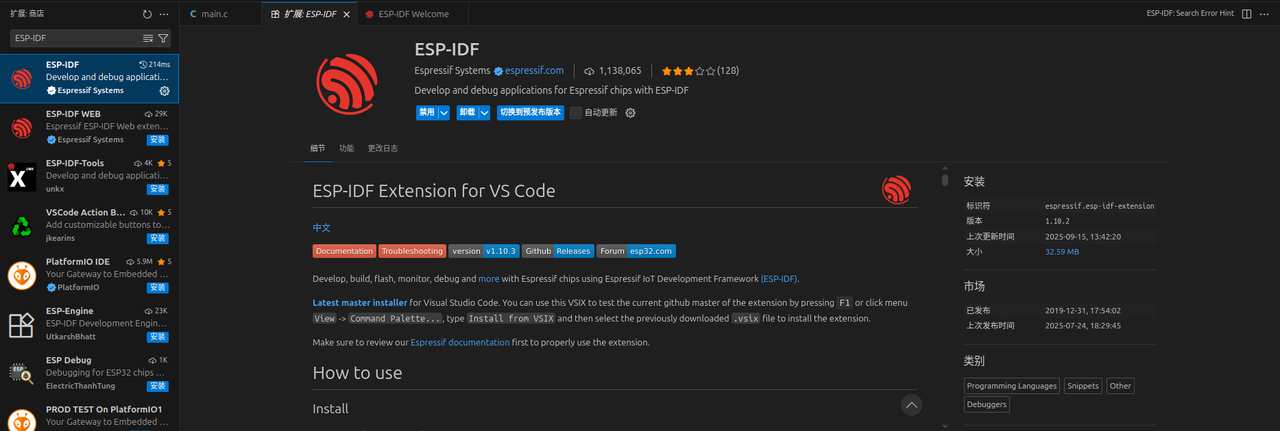Install the ESP-Engine extension
The height and width of the screenshot is (431, 1280).
(158, 336)
